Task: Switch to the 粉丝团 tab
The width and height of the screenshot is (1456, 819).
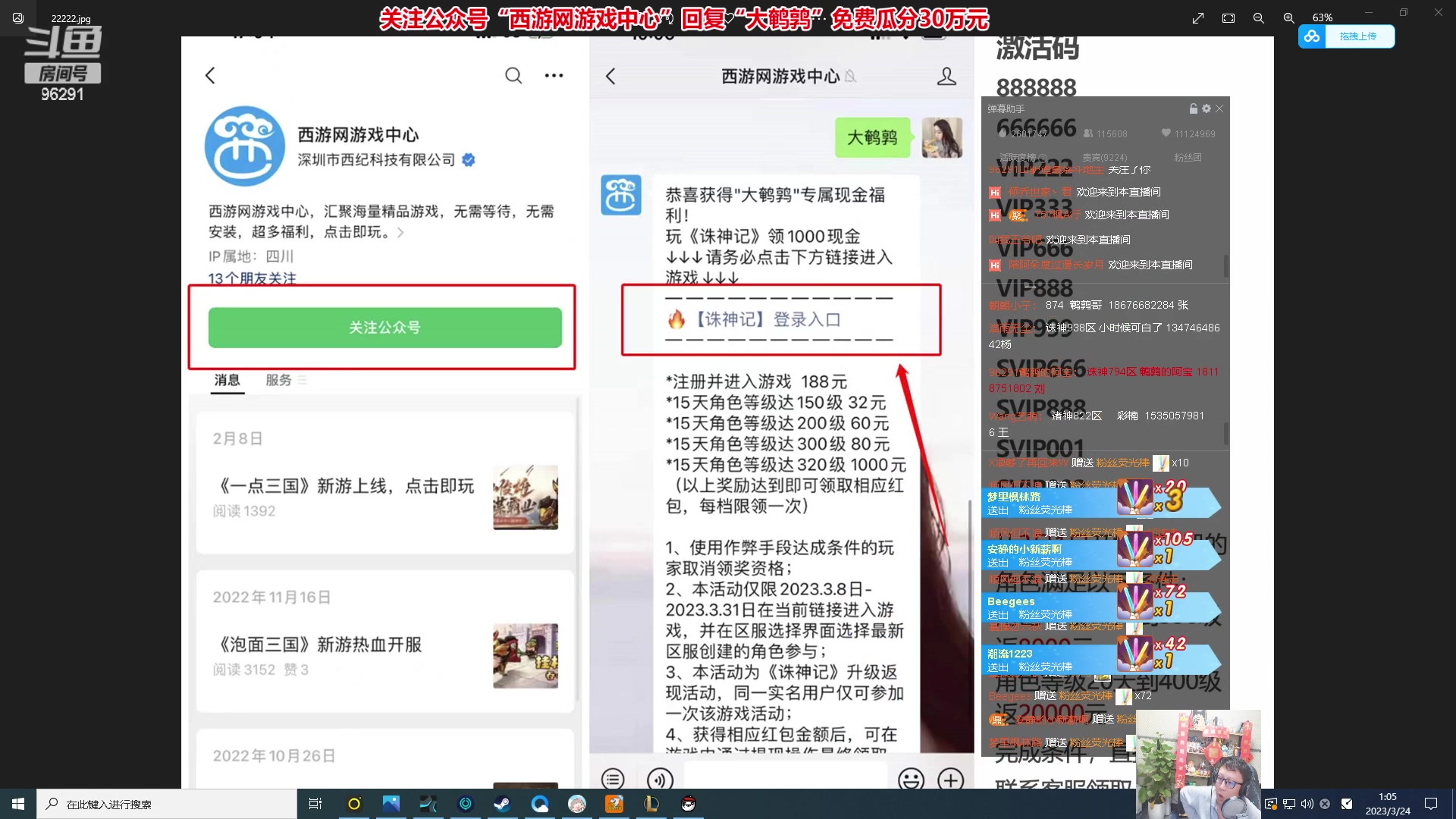Action: click(x=1188, y=158)
